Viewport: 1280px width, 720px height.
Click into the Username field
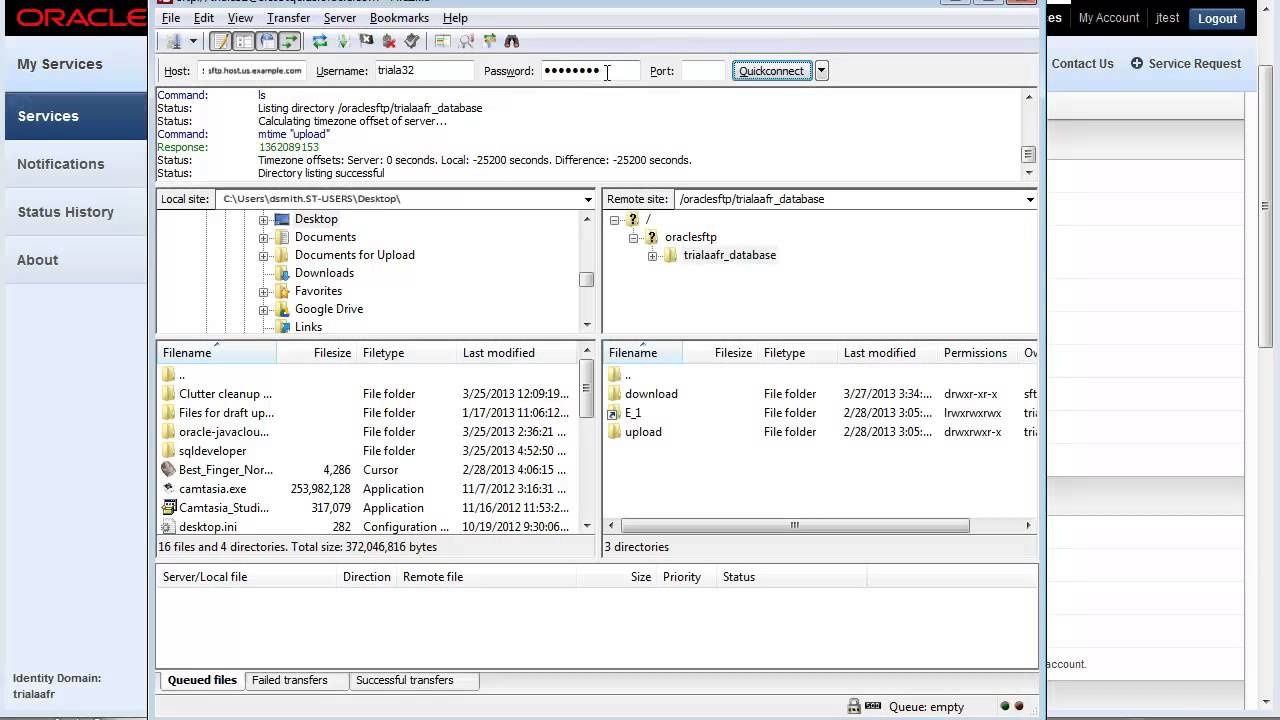424,71
